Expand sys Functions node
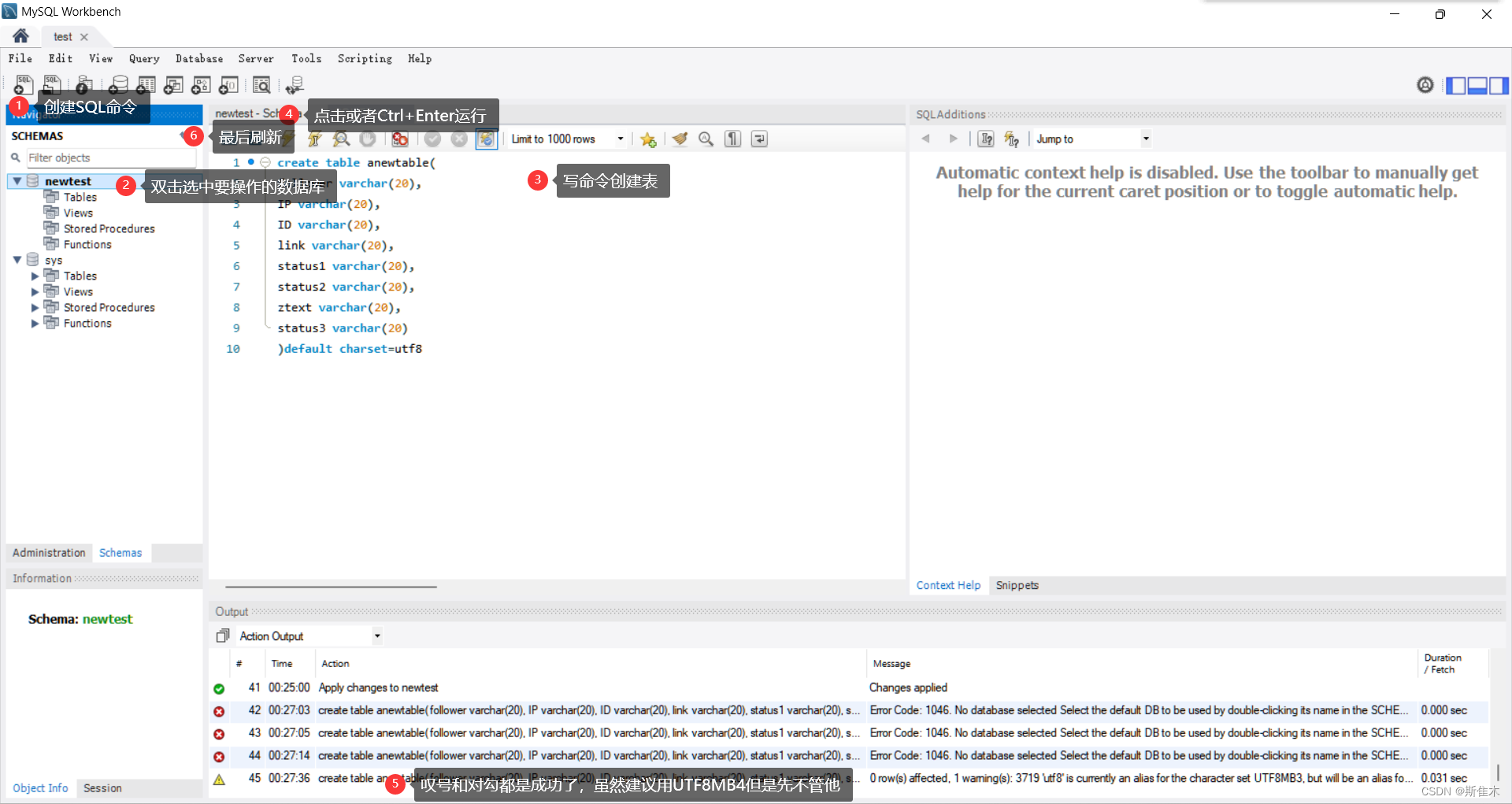The image size is (1512, 804). pos(35,324)
